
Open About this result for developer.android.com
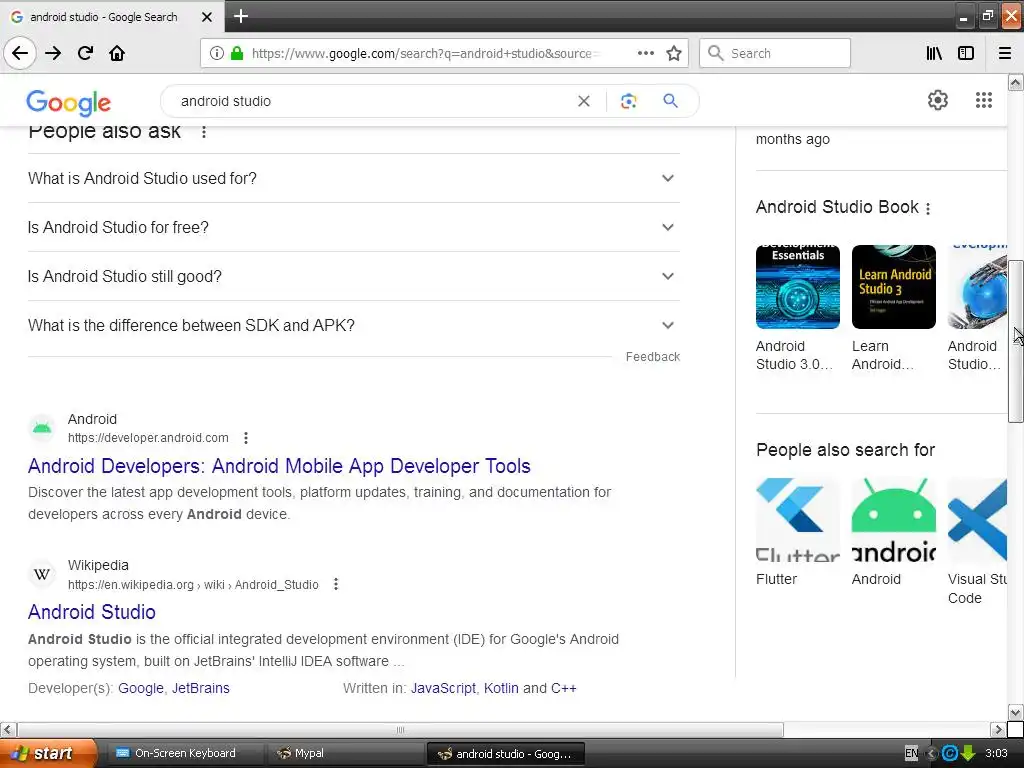click(x=246, y=438)
